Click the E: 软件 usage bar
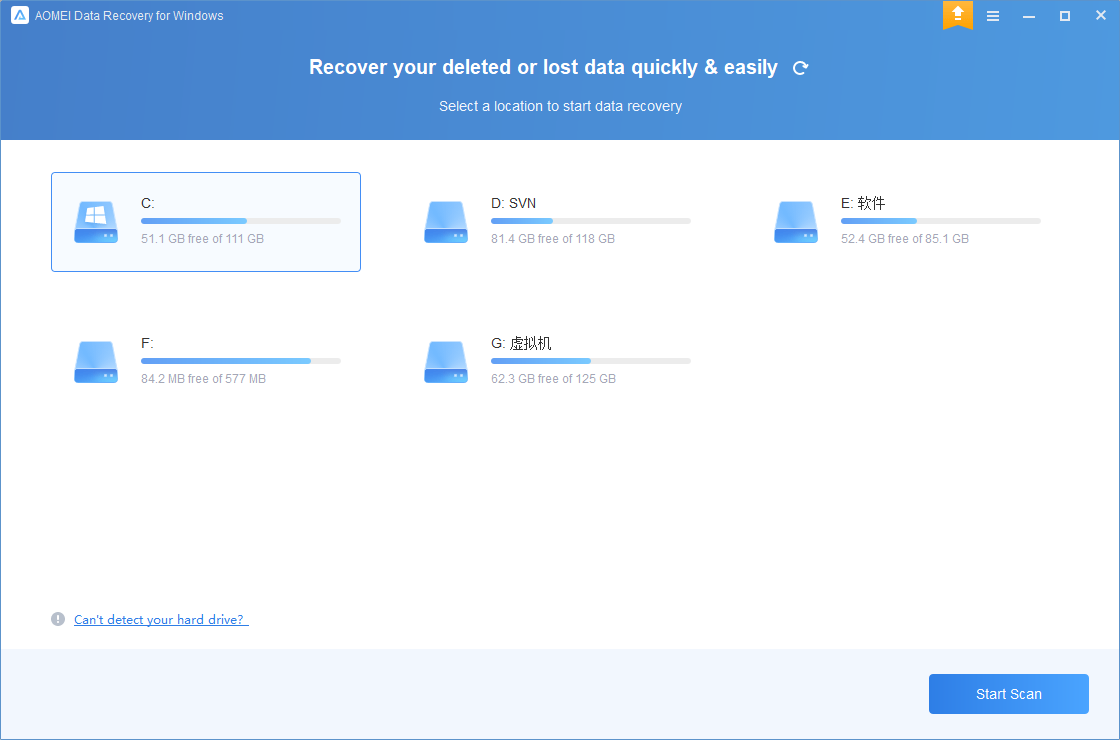This screenshot has height=740, width=1120. point(941,221)
